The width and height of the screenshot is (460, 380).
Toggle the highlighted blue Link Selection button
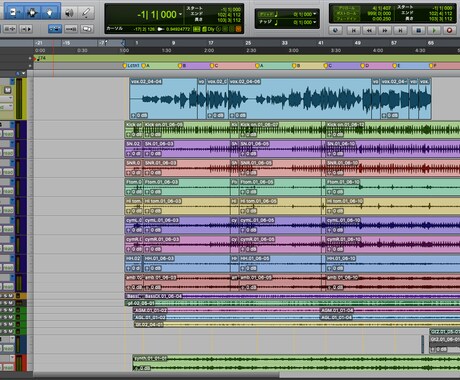click(55, 29)
